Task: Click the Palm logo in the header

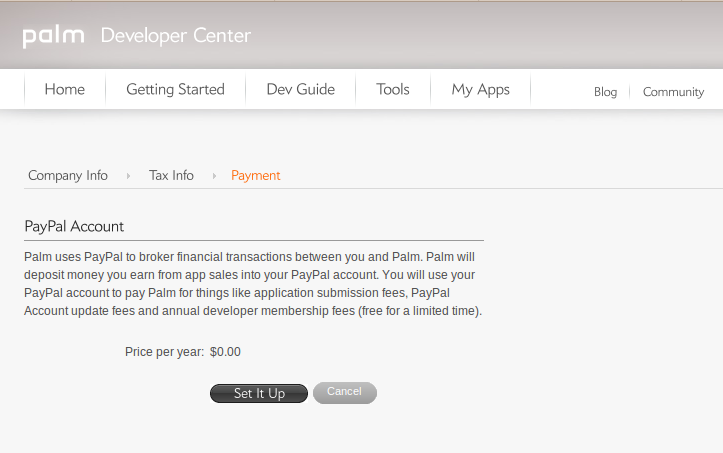Action: 53,36
